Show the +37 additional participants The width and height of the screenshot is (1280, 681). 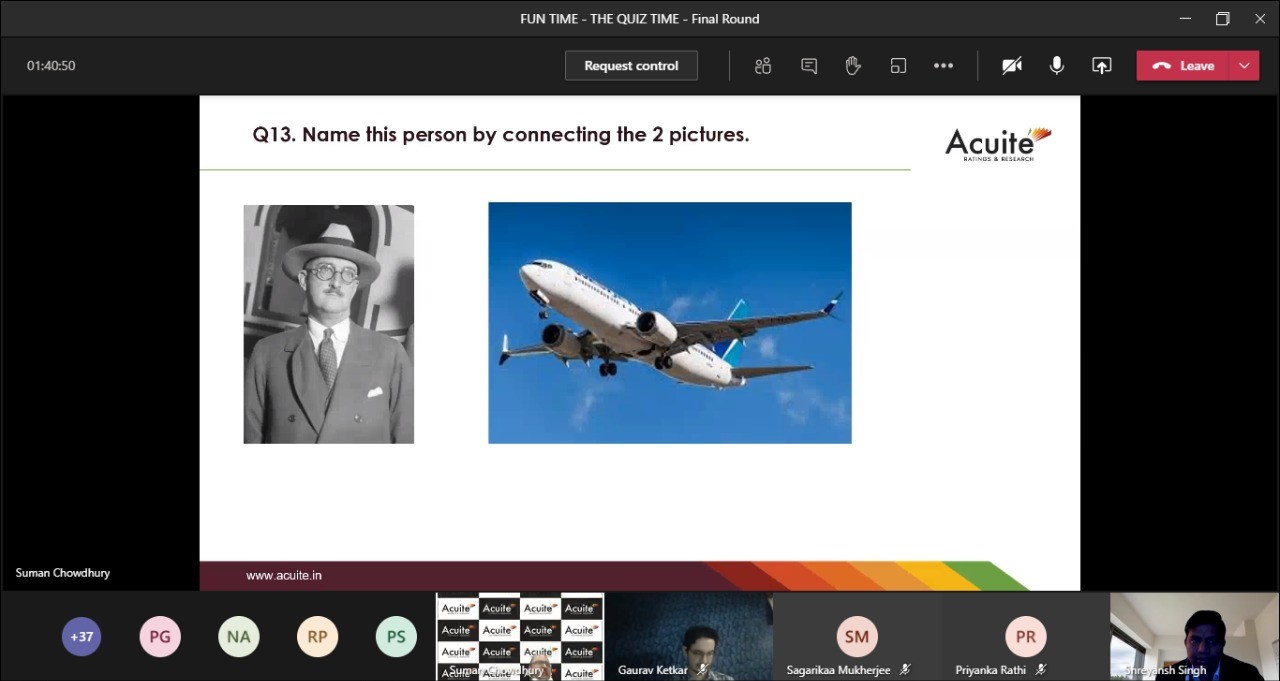pos(81,637)
